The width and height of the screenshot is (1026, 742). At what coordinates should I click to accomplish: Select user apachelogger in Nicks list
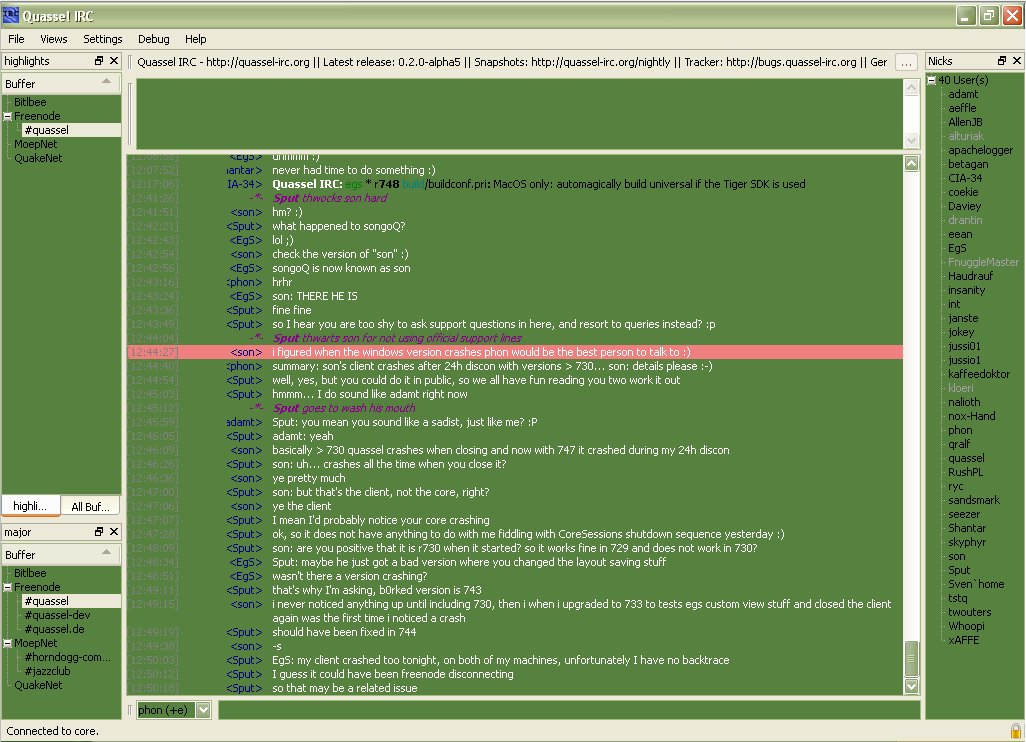980,150
